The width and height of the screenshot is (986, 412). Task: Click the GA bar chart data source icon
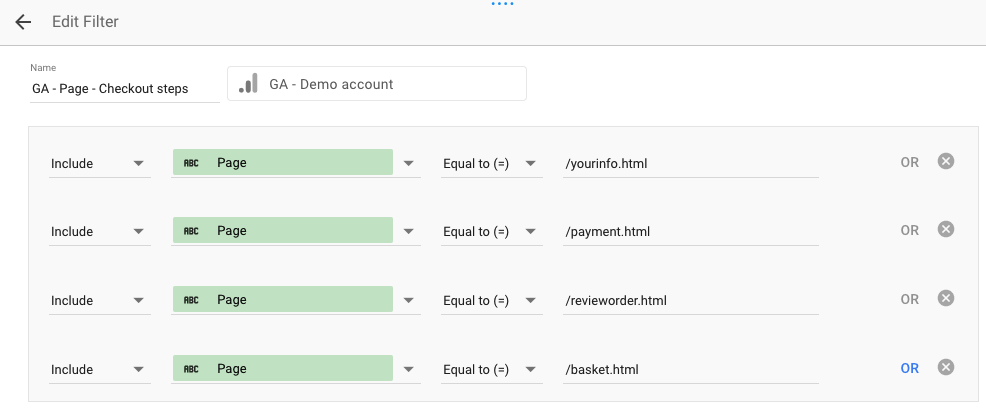coord(249,84)
